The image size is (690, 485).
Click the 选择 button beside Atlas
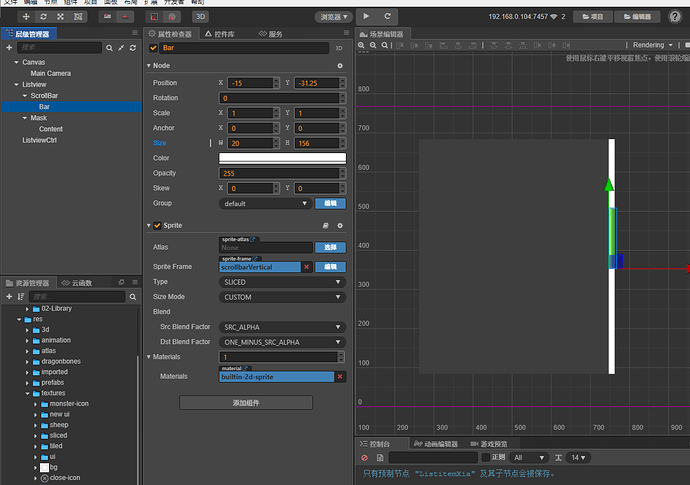click(x=330, y=247)
